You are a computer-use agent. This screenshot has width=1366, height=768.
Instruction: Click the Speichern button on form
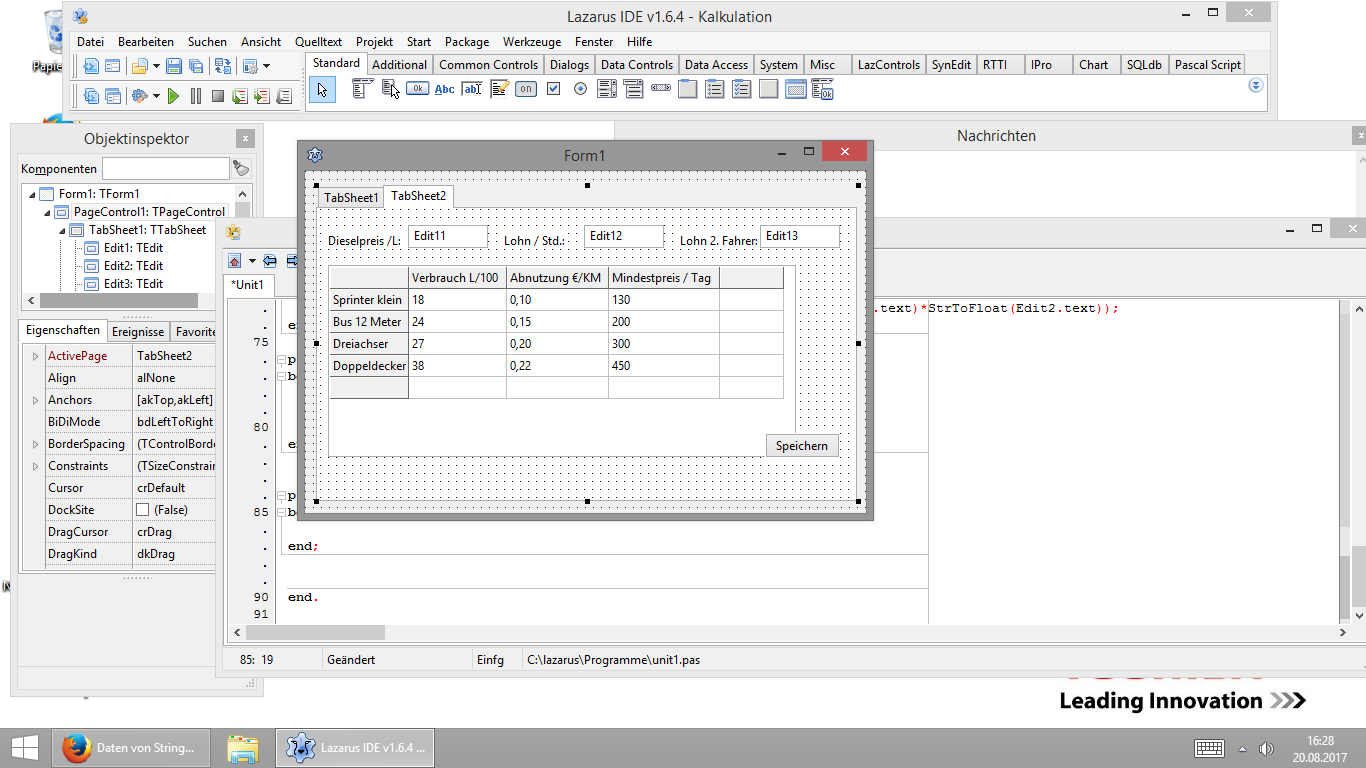(801, 446)
